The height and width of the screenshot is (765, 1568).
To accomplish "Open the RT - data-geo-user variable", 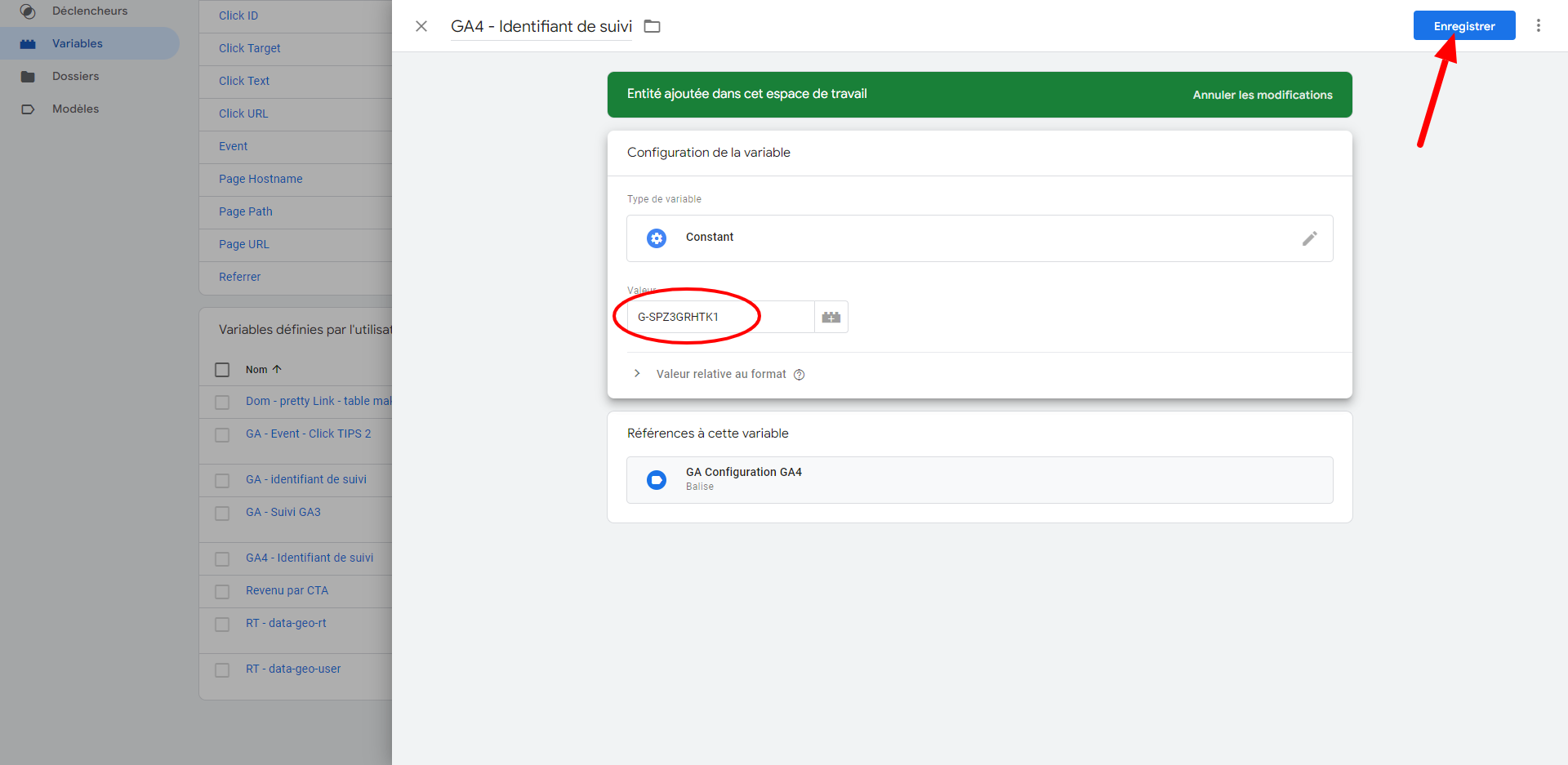I will point(293,669).
